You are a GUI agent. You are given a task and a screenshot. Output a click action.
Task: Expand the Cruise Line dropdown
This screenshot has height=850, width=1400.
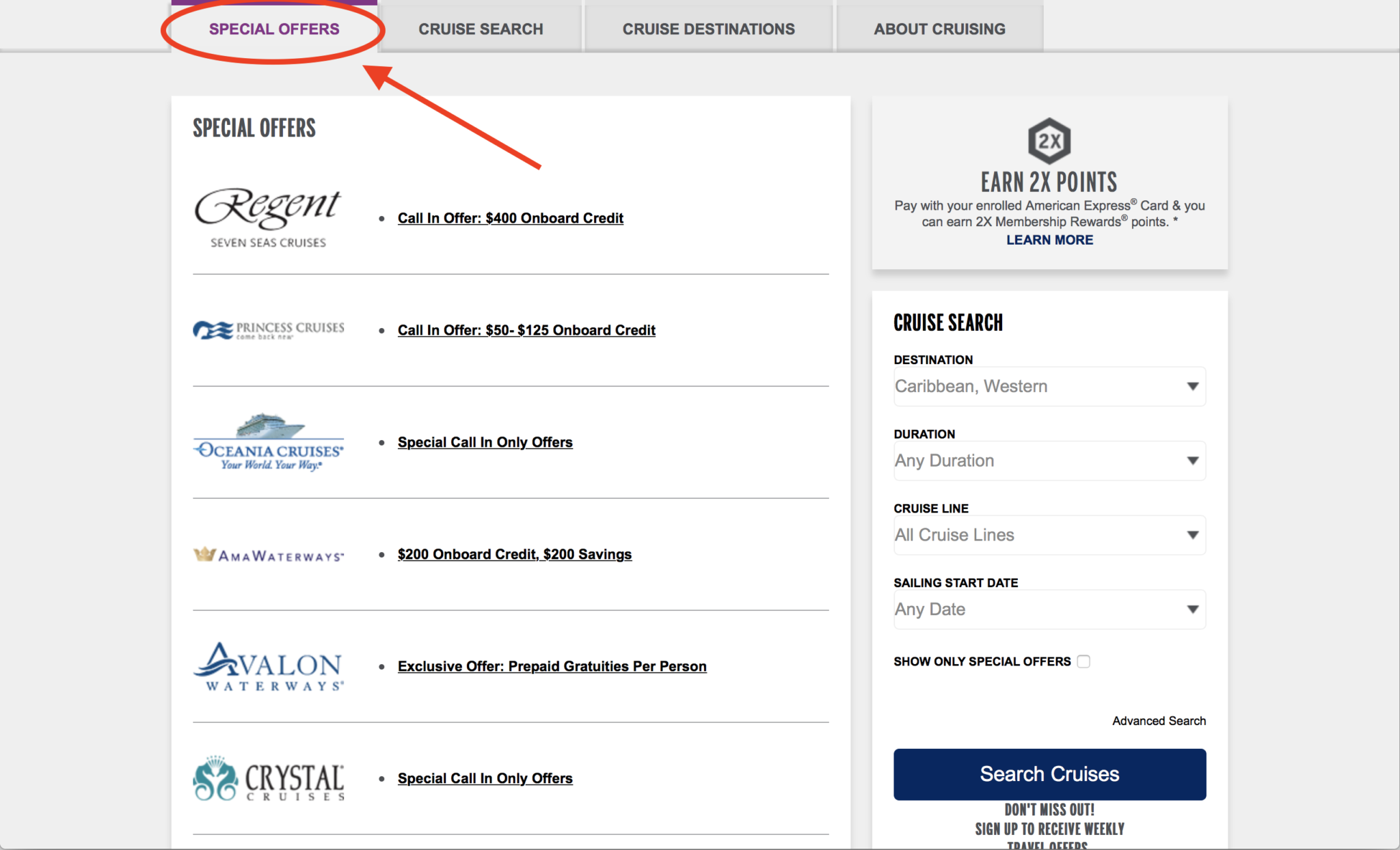click(x=1049, y=535)
